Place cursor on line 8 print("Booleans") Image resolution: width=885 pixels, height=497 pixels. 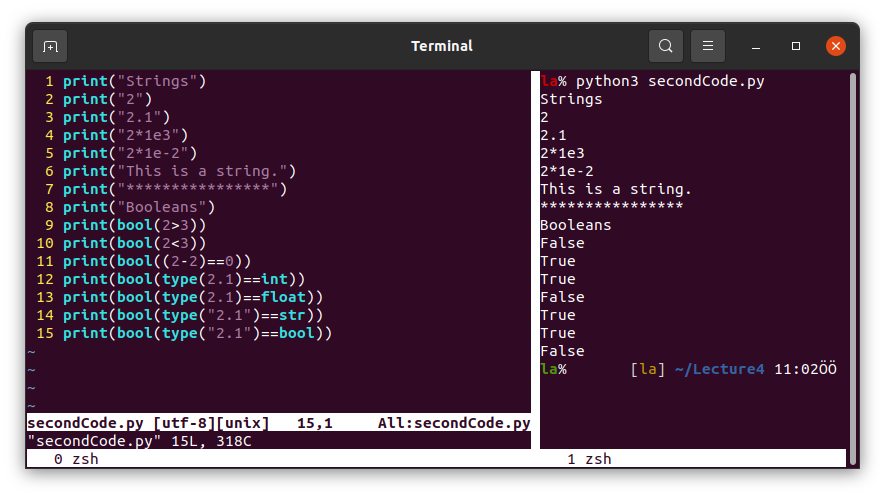click(x=139, y=207)
